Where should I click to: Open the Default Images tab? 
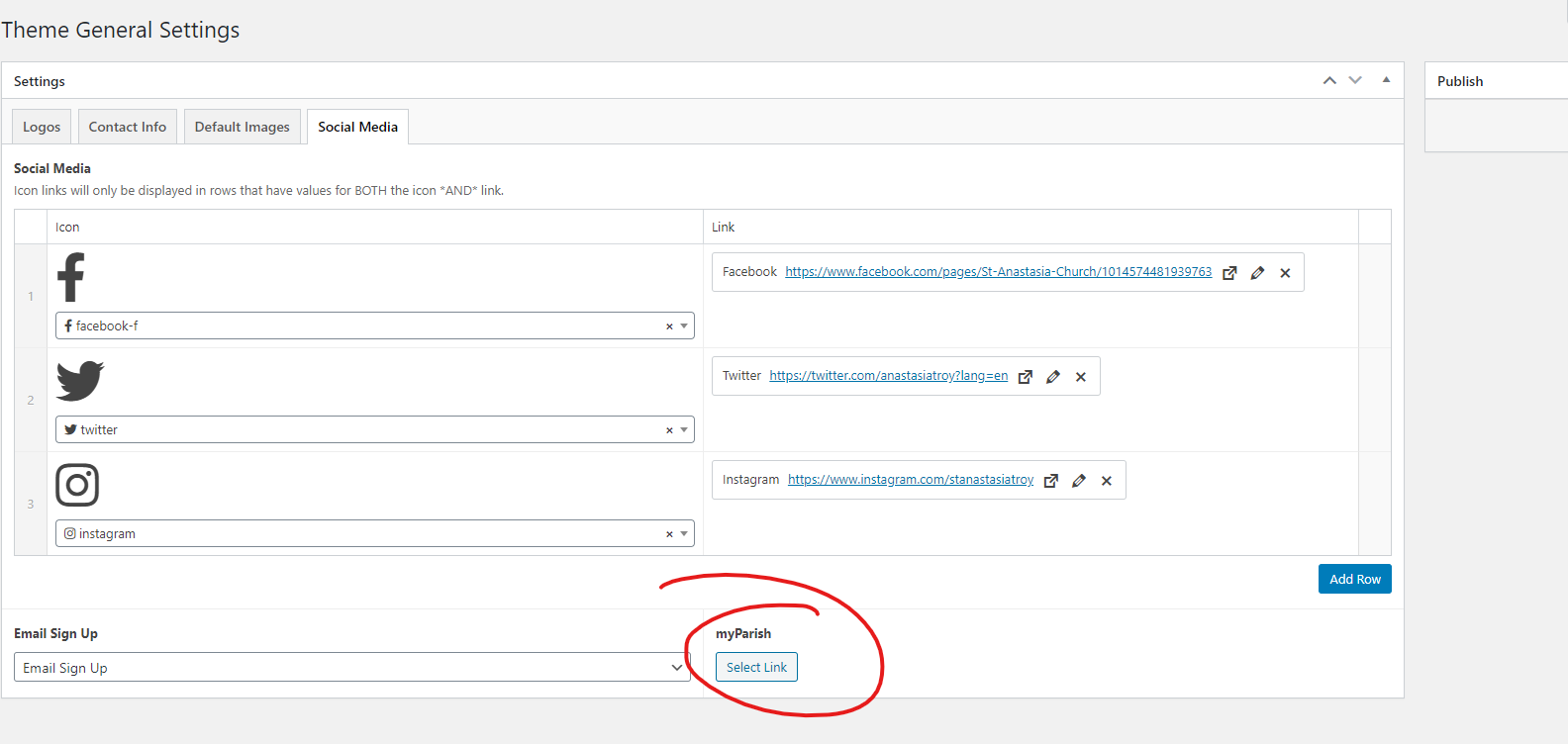click(x=242, y=127)
